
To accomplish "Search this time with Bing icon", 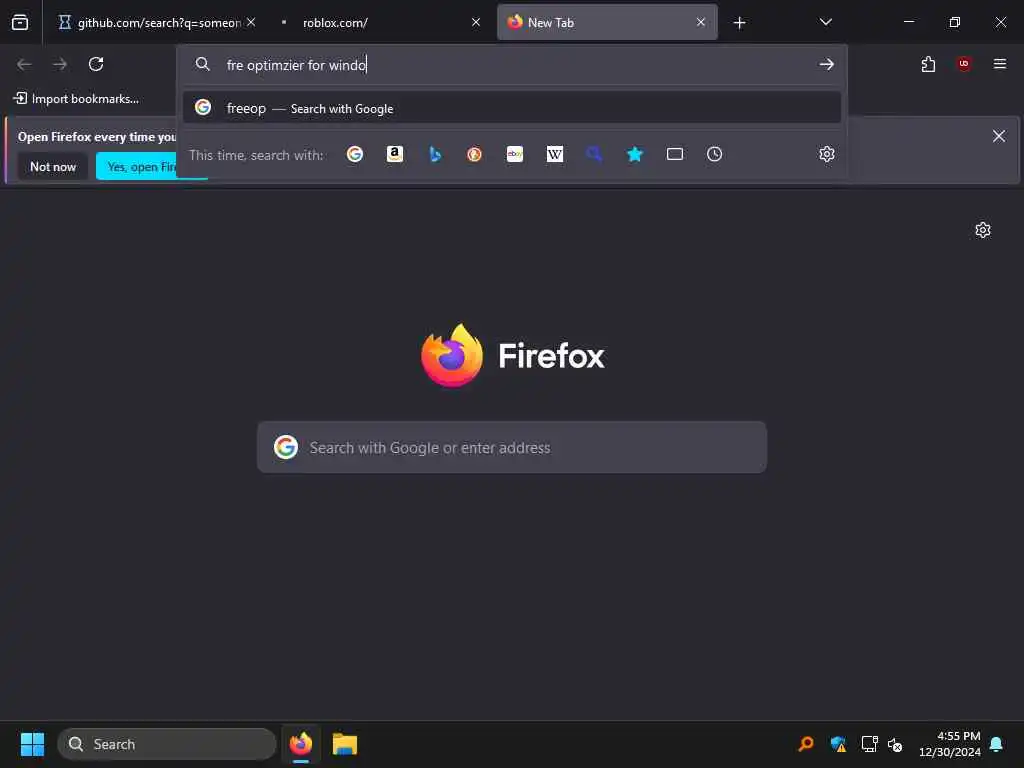I will coord(435,154).
